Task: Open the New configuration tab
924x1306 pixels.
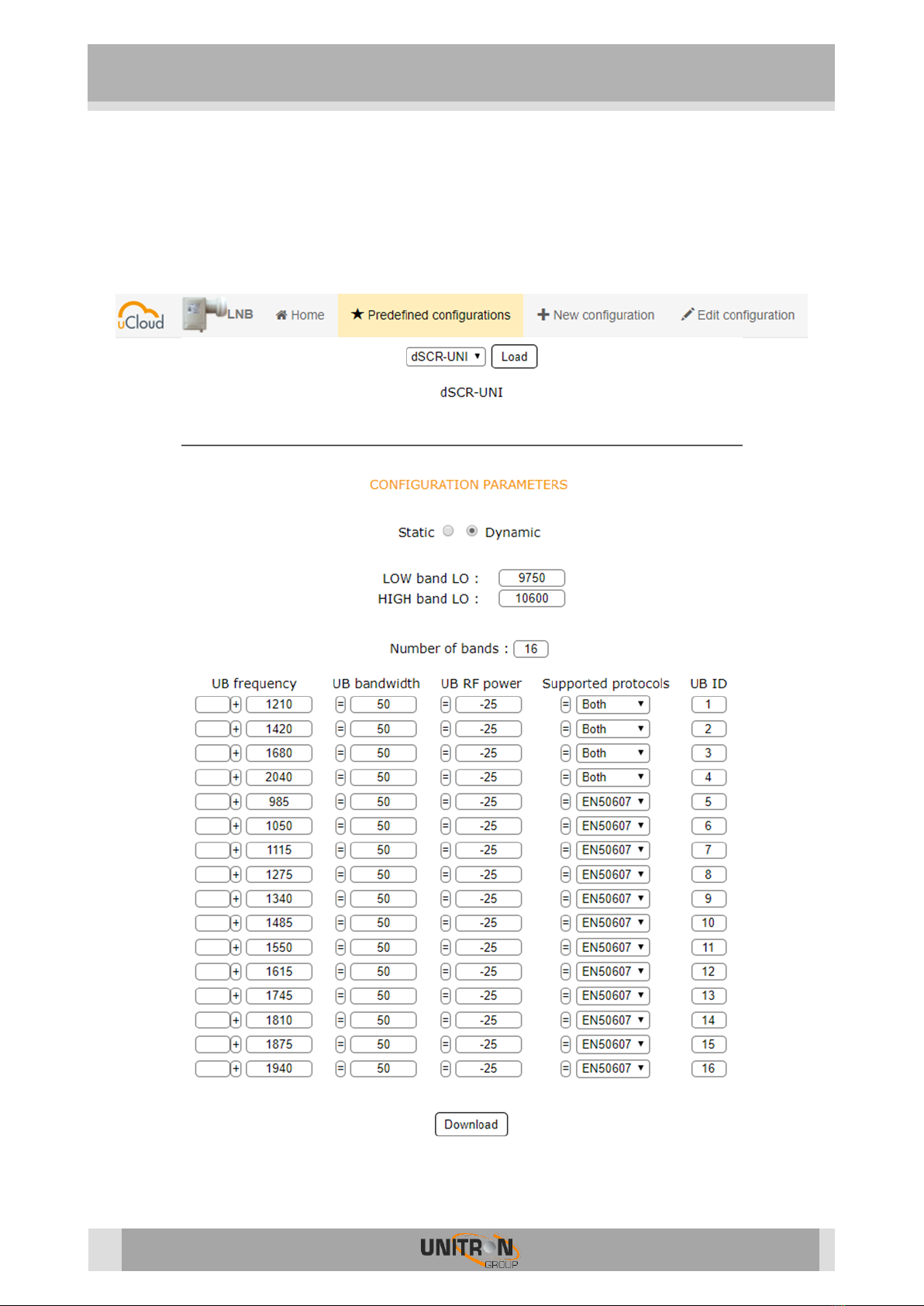Action: click(x=595, y=315)
